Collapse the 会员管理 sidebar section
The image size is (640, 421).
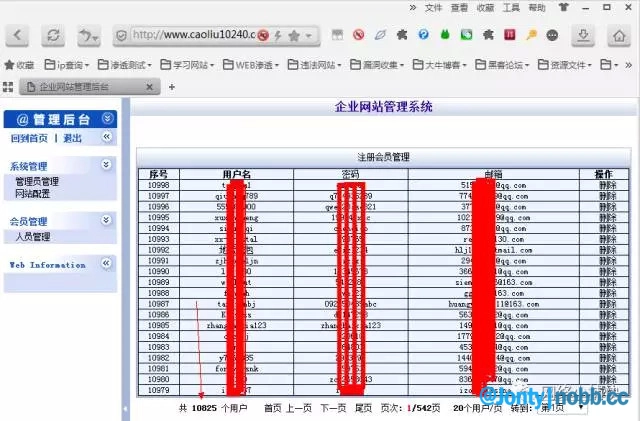pos(107,220)
